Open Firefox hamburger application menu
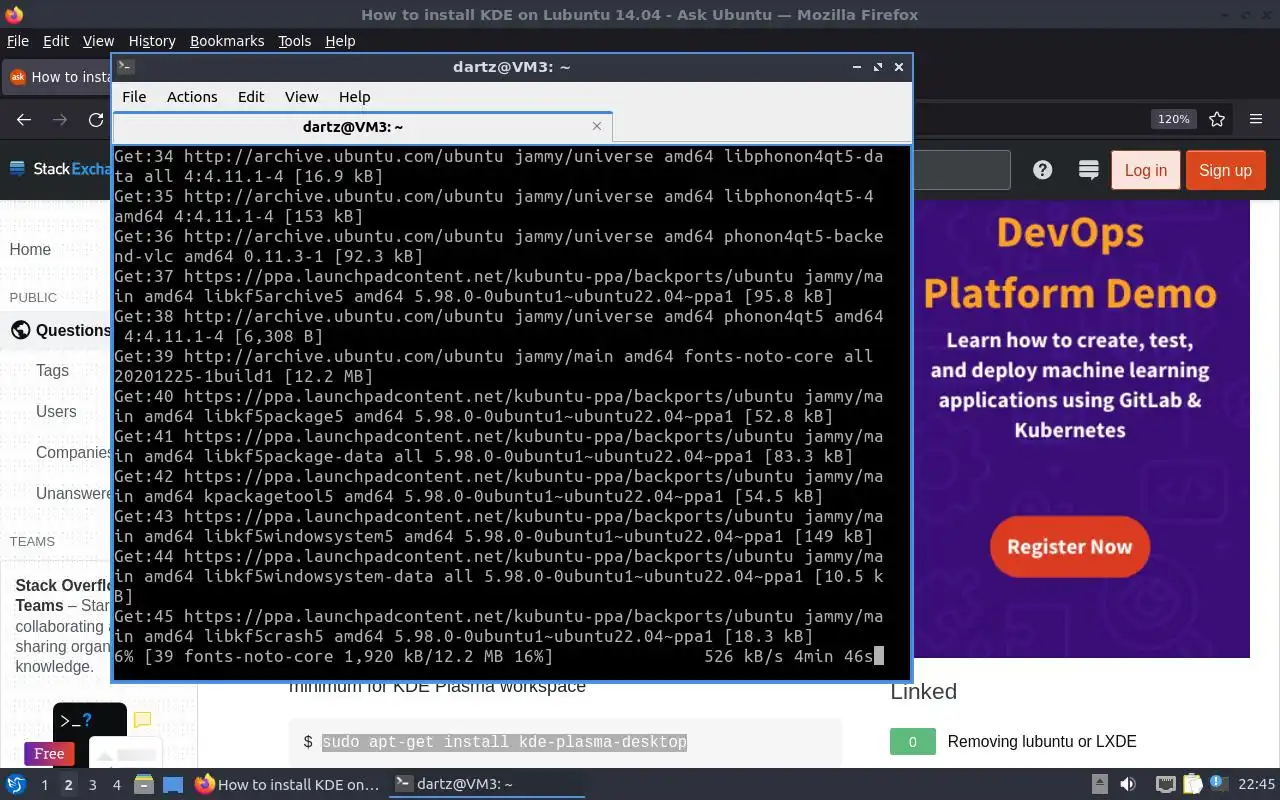1280x800 pixels. (1256, 119)
